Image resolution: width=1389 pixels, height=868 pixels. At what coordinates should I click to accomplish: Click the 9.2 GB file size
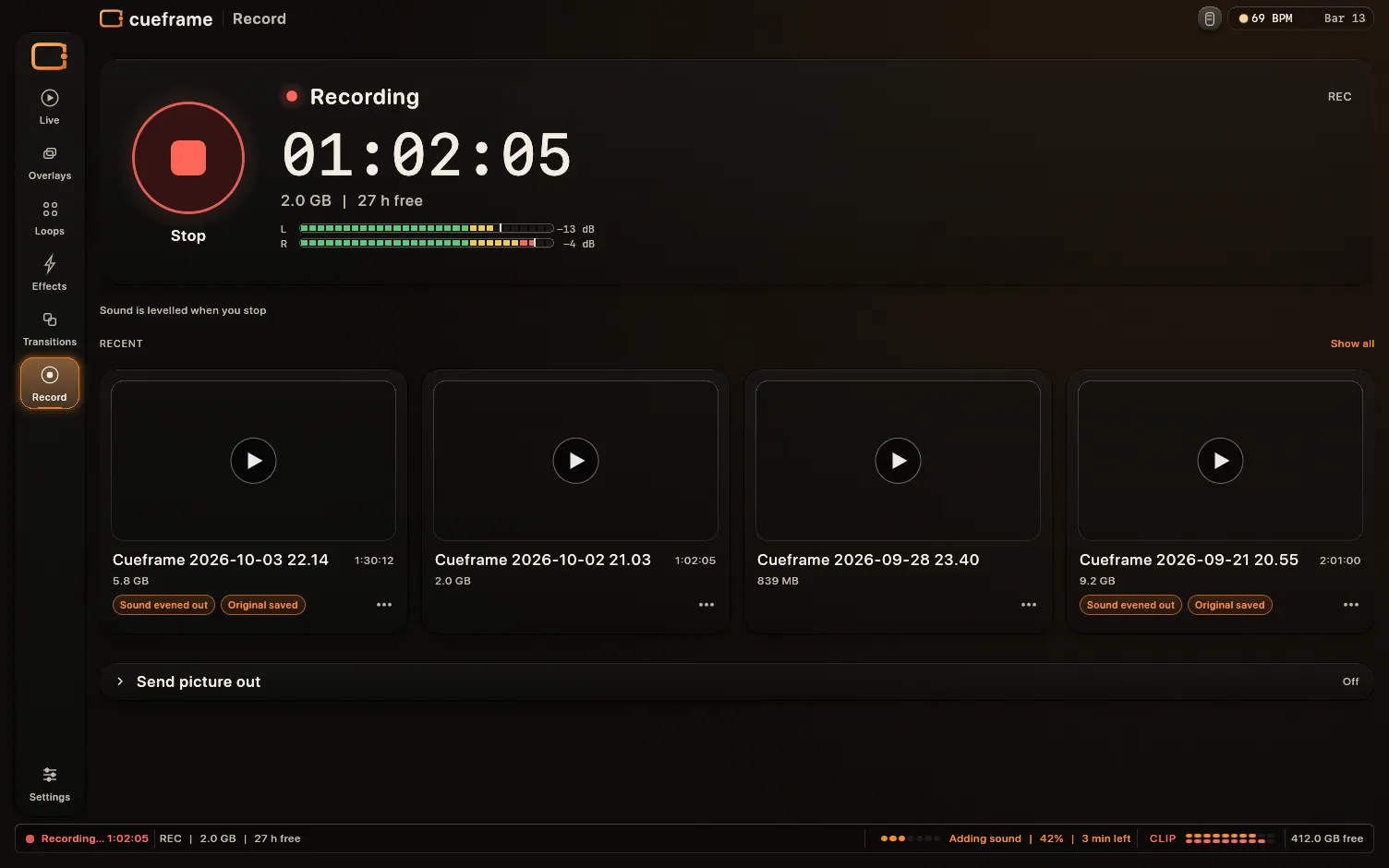click(1097, 581)
